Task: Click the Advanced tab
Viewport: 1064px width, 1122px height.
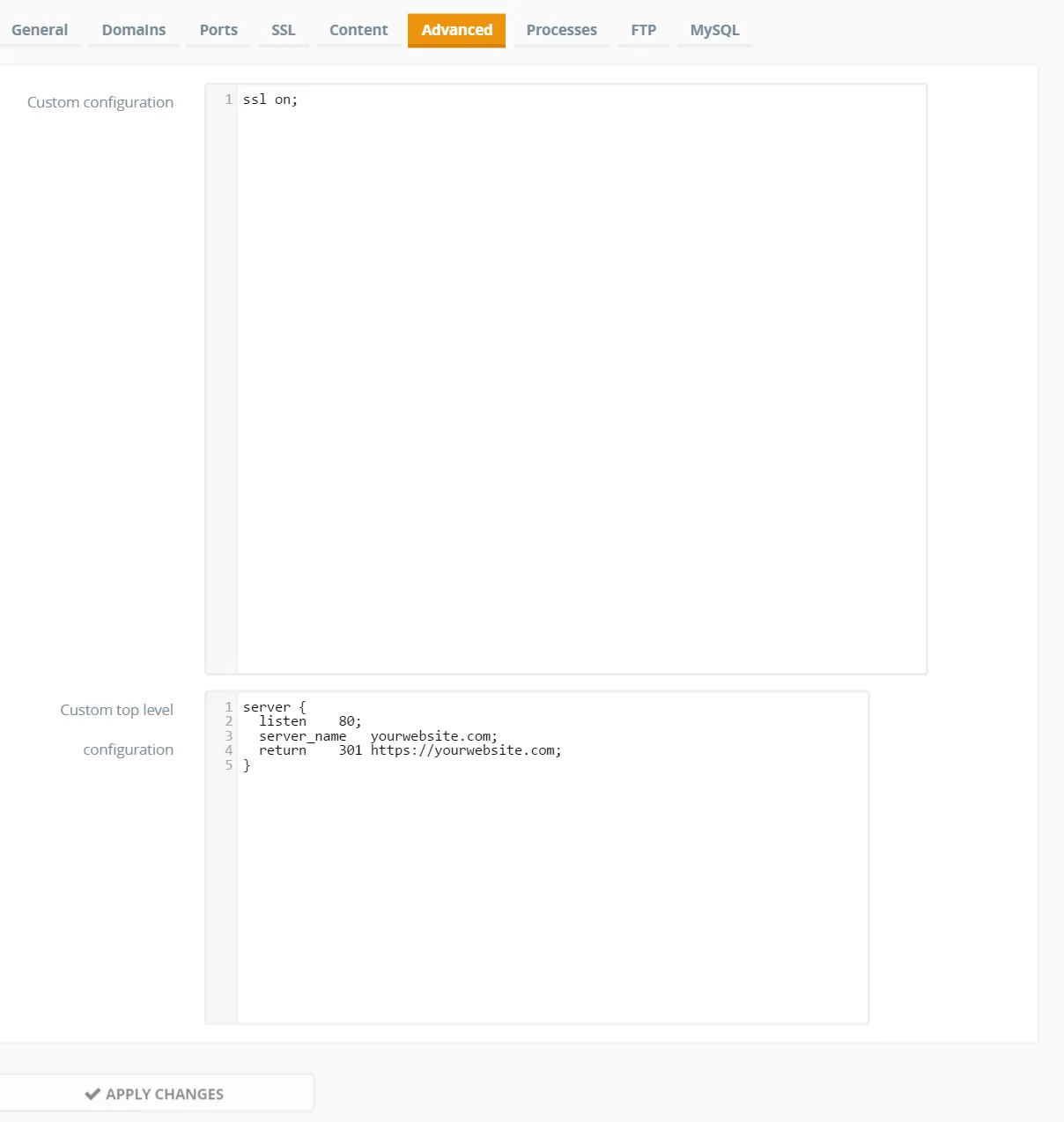Action: (456, 30)
